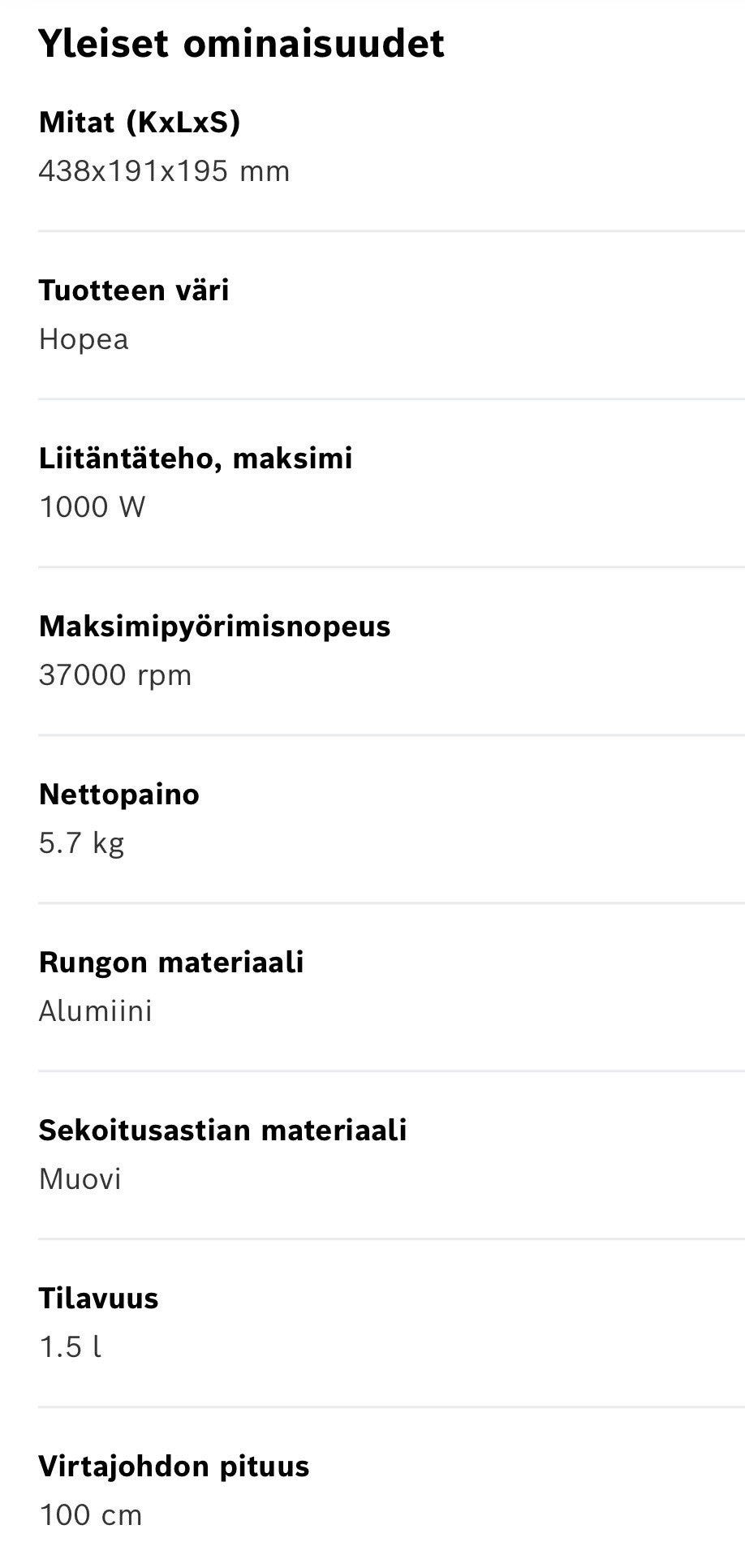Select the 1.5 l capacity value
Screen dimensions: 745x1568
[70, 1347]
